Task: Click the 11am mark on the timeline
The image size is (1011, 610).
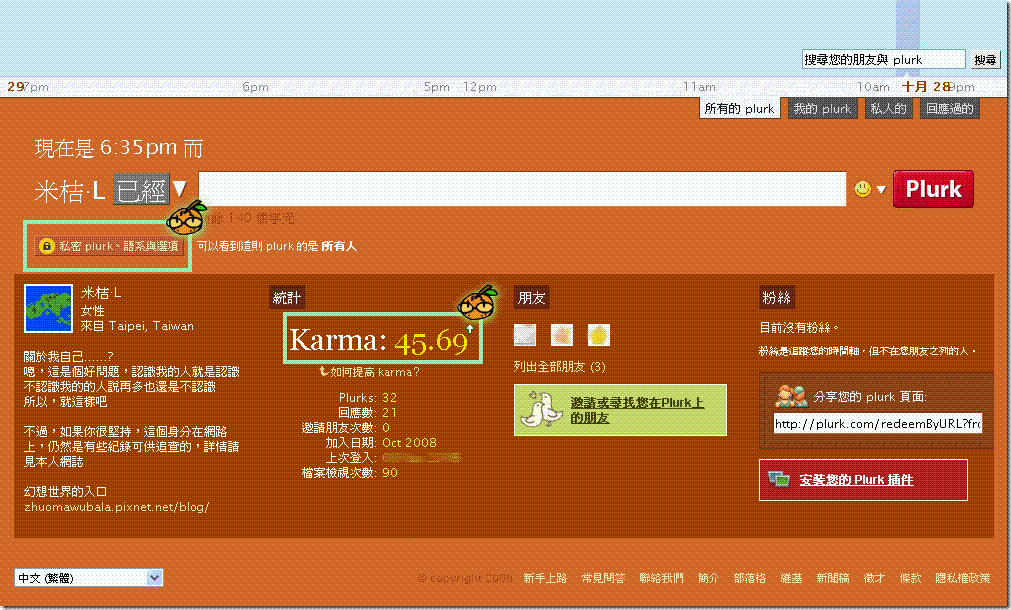Action: tap(699, 86)
